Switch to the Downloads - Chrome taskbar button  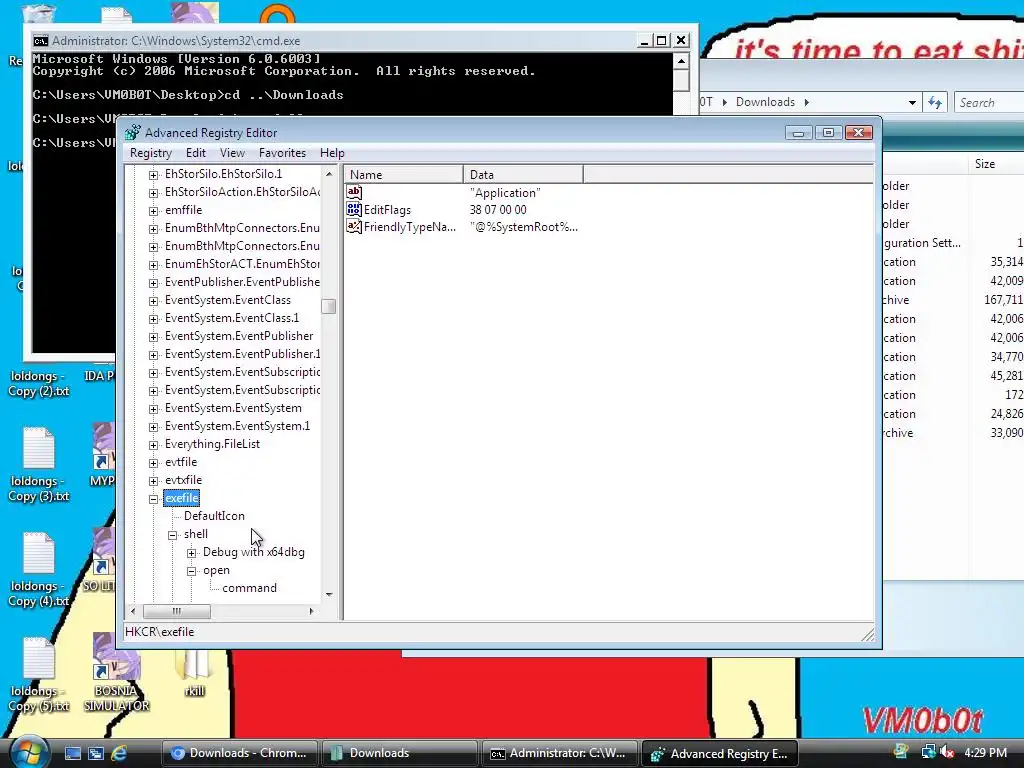tap(239, 753)
